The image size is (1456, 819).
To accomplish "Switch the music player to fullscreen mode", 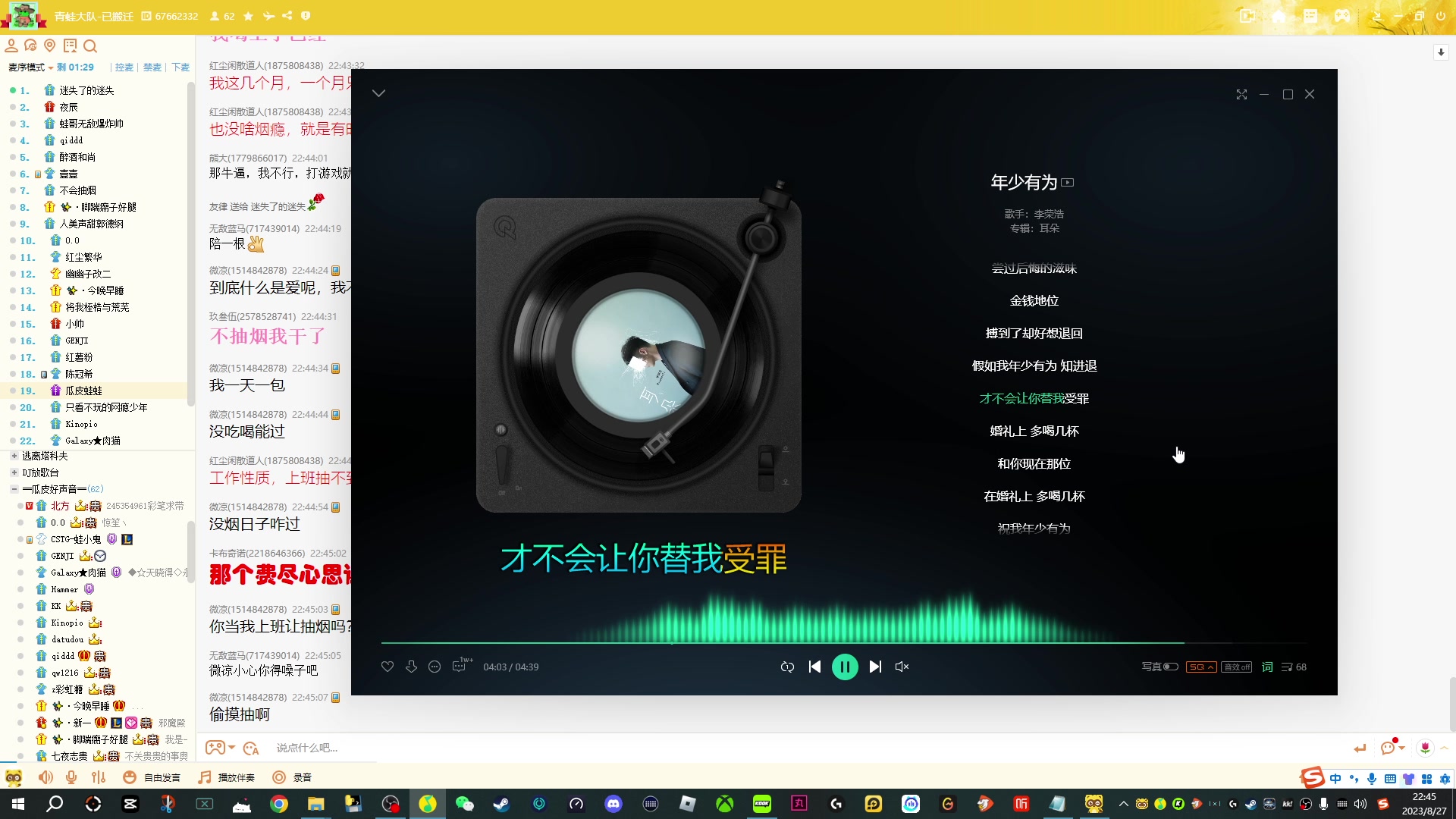I will pyautogui.click(x=1241, y=94).
